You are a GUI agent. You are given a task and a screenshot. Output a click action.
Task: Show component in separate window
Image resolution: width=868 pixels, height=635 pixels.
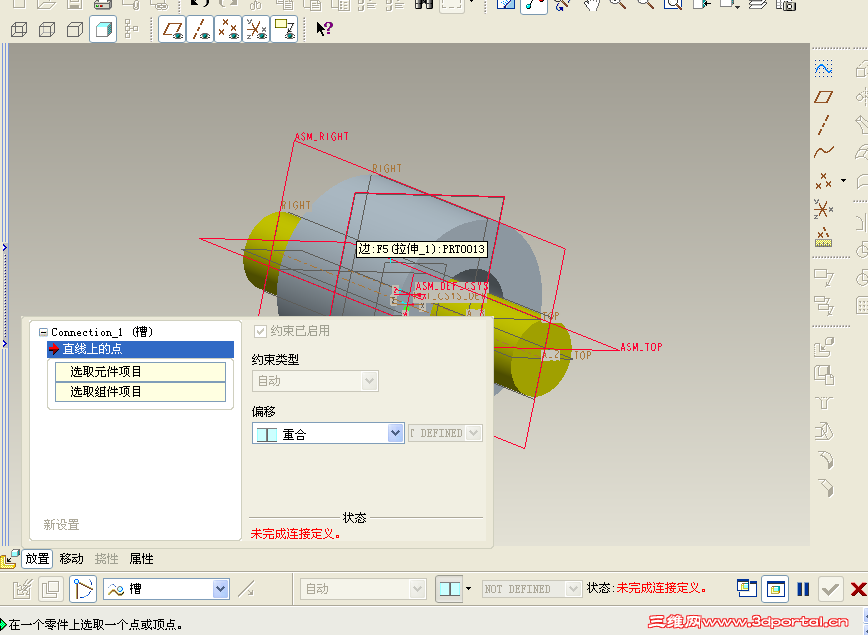[x=747, y=588]
